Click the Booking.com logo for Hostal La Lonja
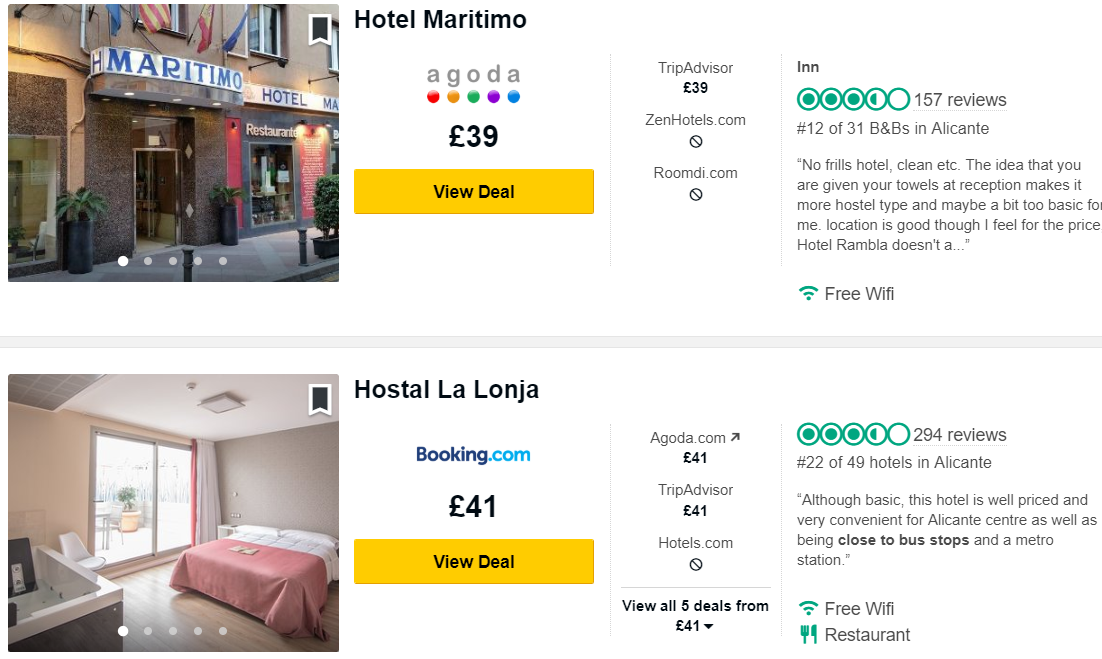 [x=473, y=455]
